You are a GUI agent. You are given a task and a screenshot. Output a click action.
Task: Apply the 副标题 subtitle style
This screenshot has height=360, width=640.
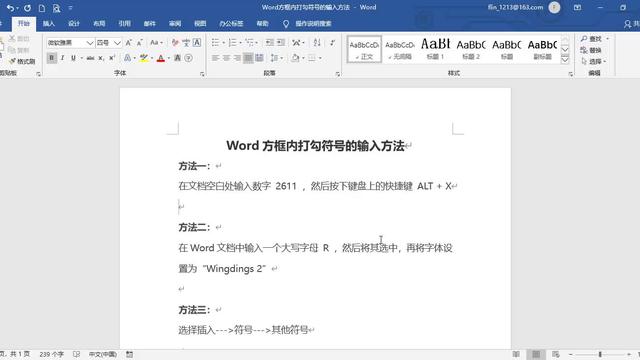coord(542,49)
